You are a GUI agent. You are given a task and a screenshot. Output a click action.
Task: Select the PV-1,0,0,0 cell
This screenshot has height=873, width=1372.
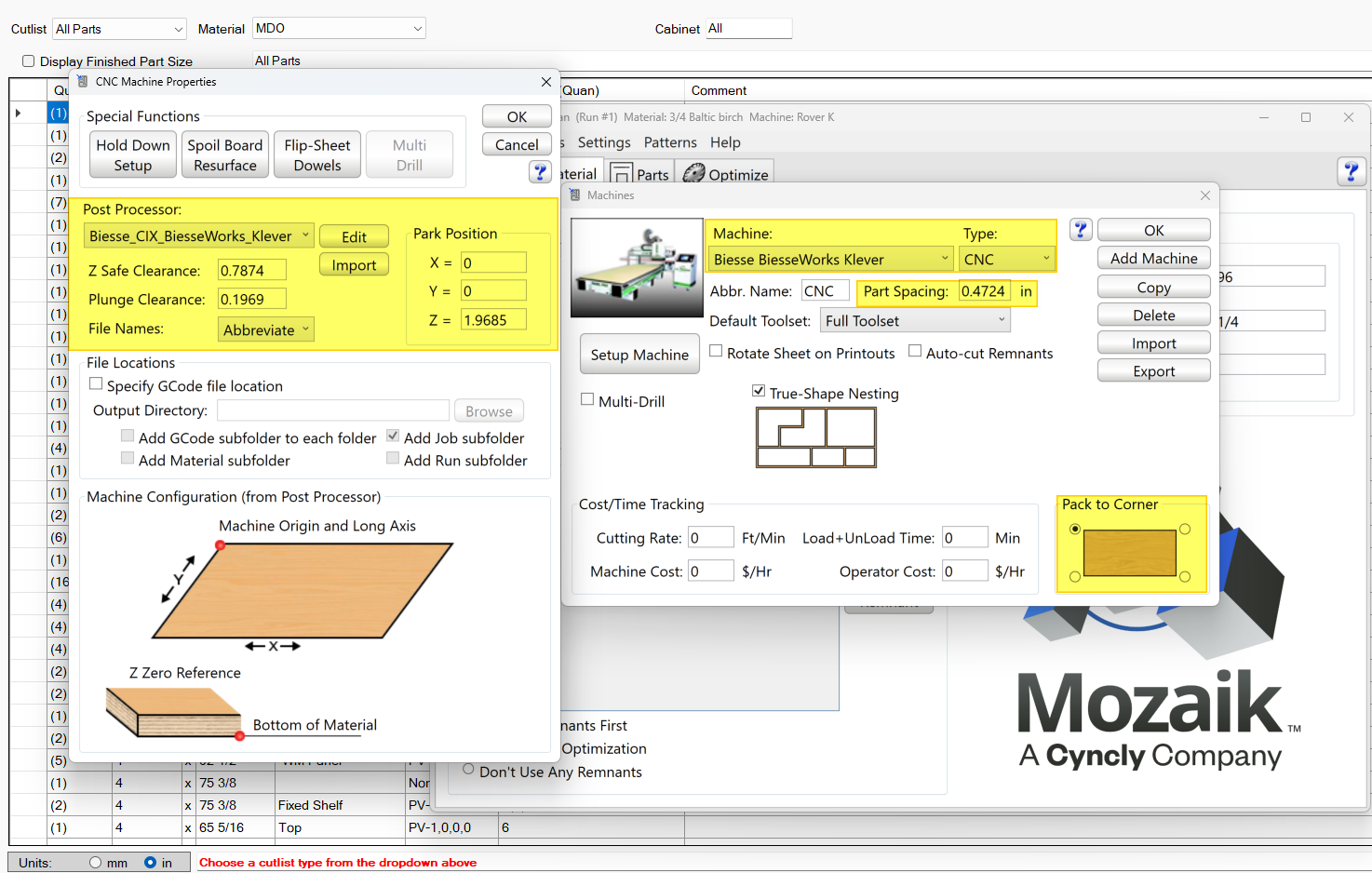tap(452, 827)
